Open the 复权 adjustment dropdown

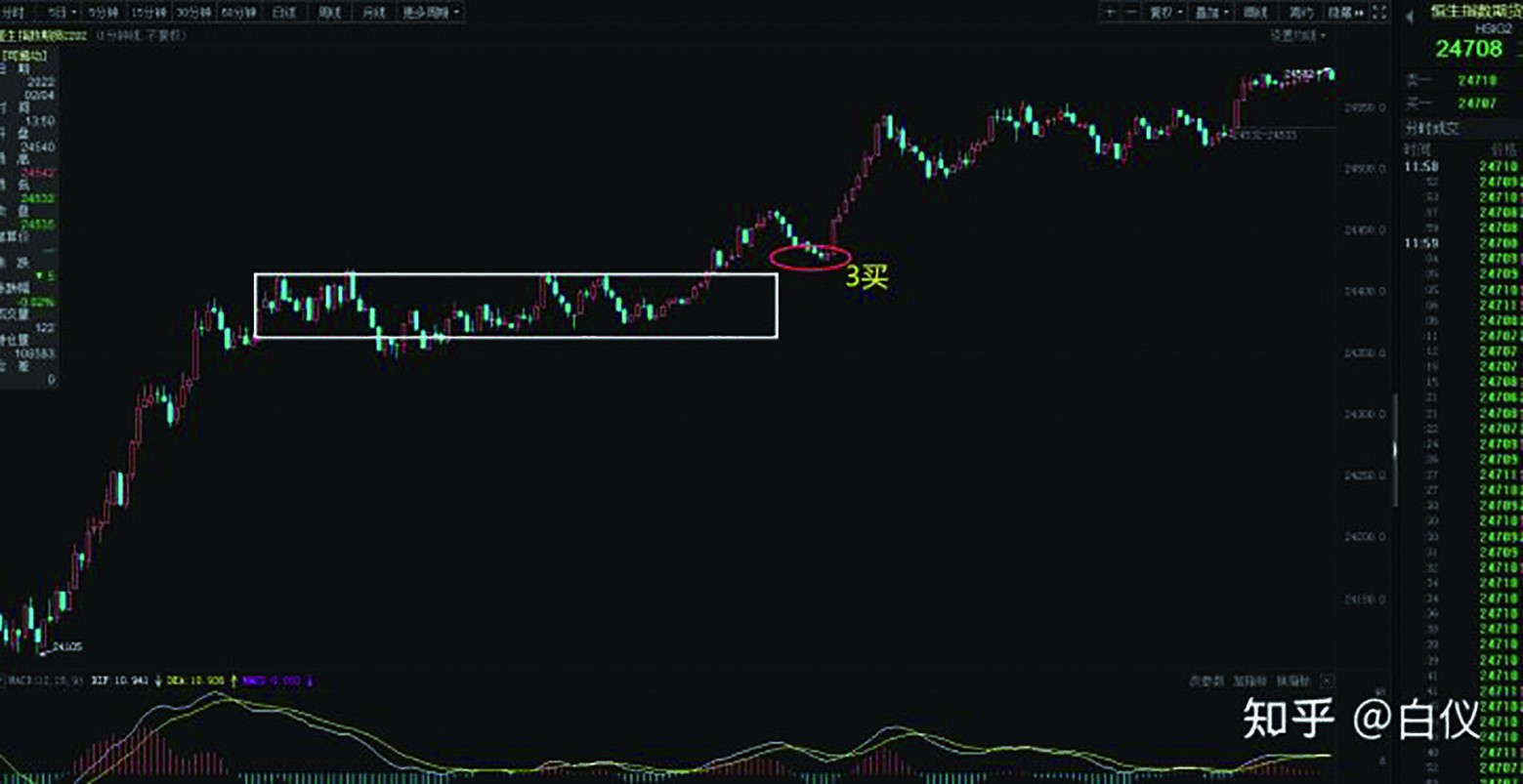[x=1165, y=13]
